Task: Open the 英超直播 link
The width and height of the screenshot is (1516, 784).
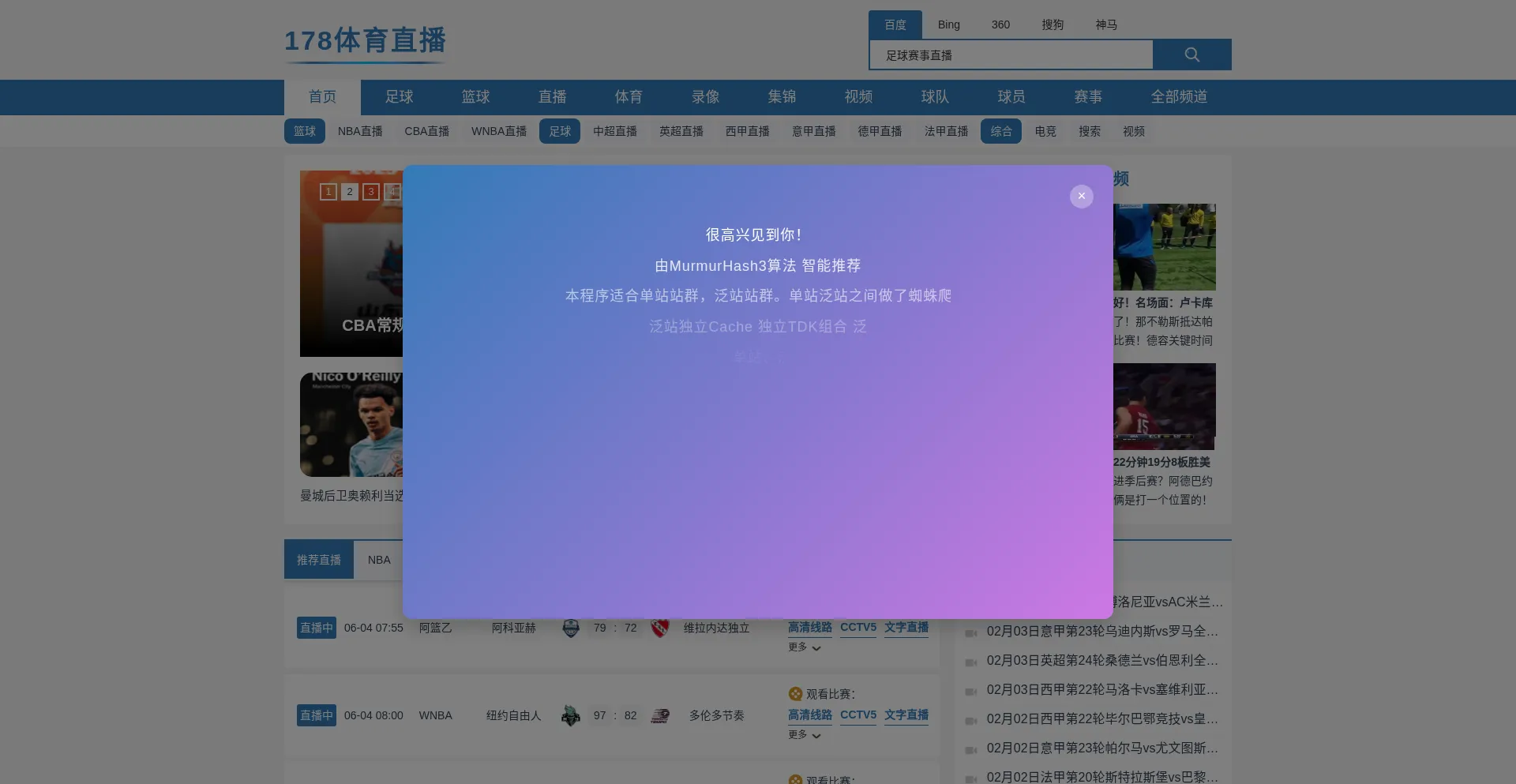Action: 681,131
